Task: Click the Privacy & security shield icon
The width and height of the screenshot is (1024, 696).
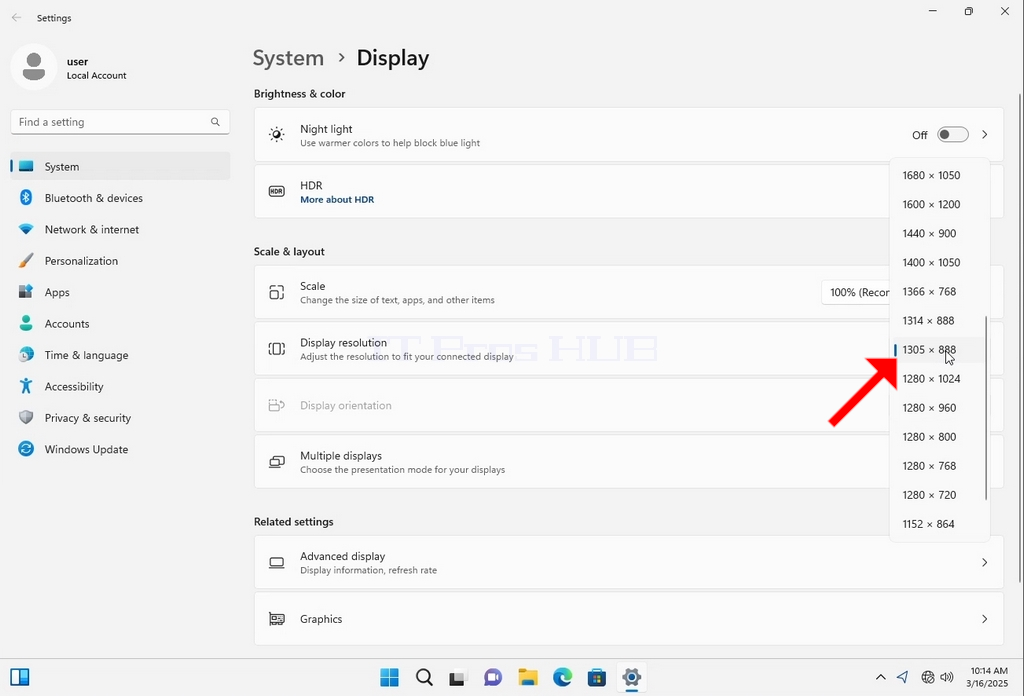Action: tap(26, 417)
